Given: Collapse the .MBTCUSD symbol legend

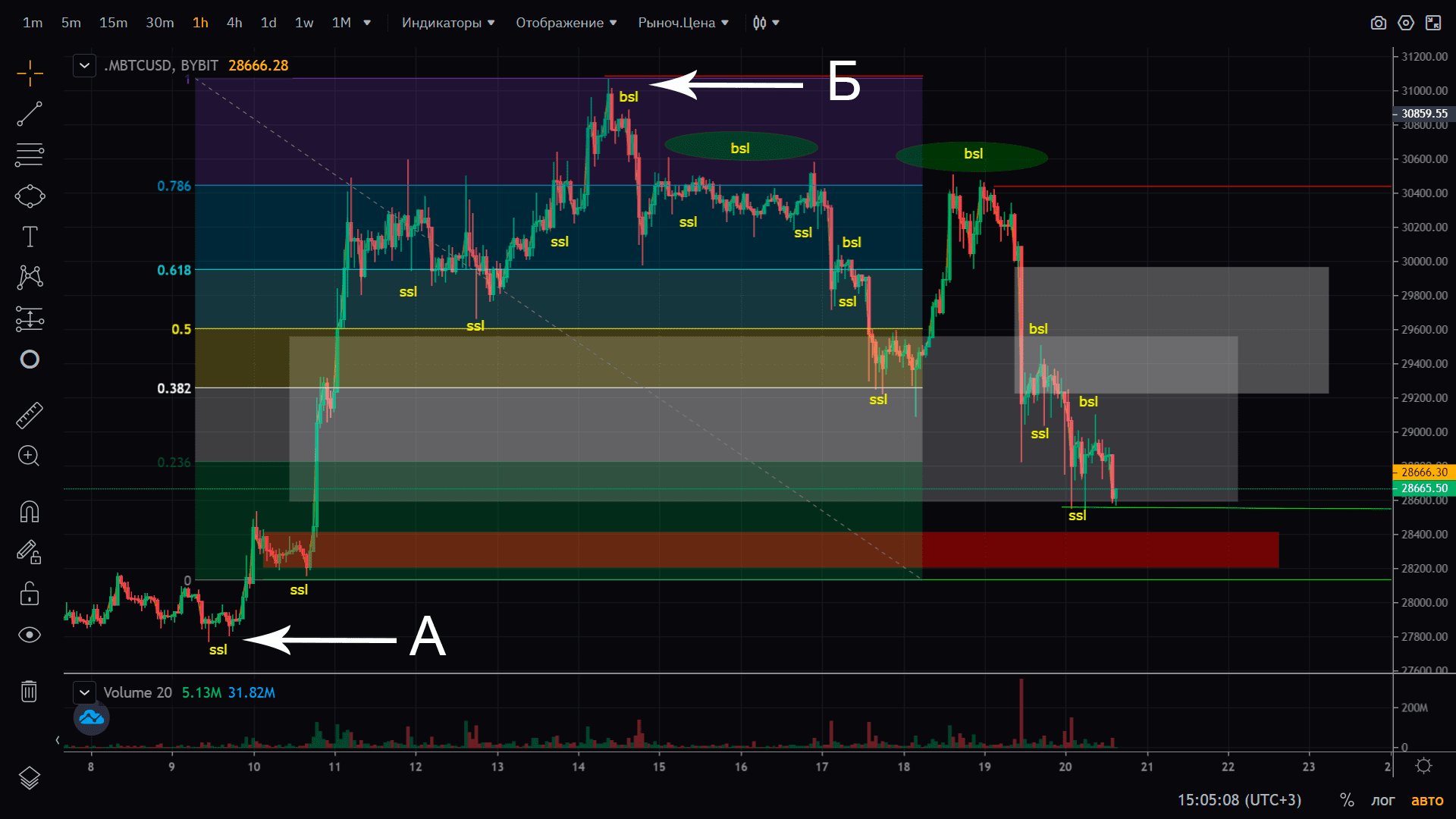Looking at the screenshot, I should [x=84, y=66].
